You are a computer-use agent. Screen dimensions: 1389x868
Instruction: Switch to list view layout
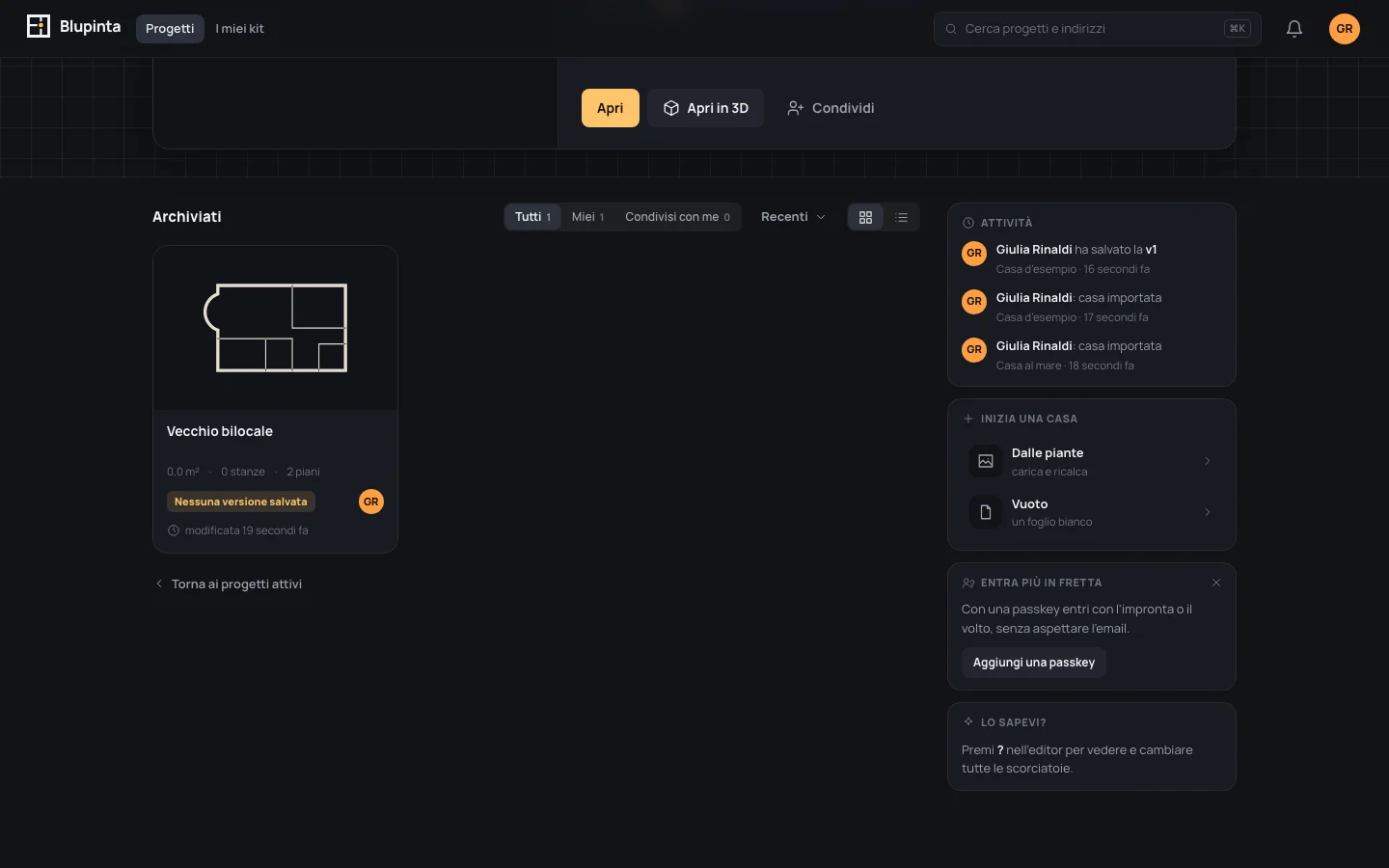902,217
